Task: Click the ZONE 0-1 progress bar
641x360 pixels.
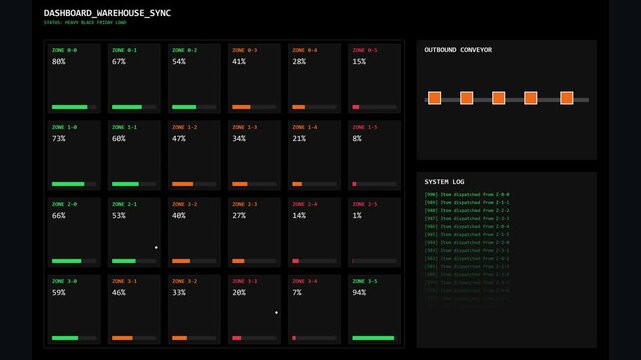Action: tap(134, 107)
